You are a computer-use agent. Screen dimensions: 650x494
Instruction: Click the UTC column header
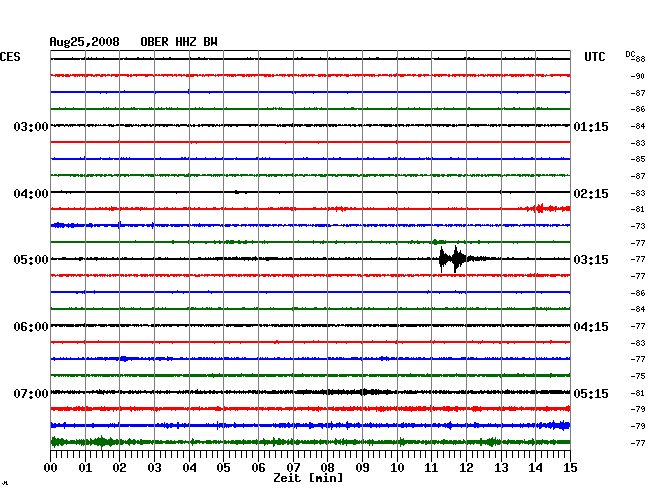pyautogui.click(x=594, y=57)
